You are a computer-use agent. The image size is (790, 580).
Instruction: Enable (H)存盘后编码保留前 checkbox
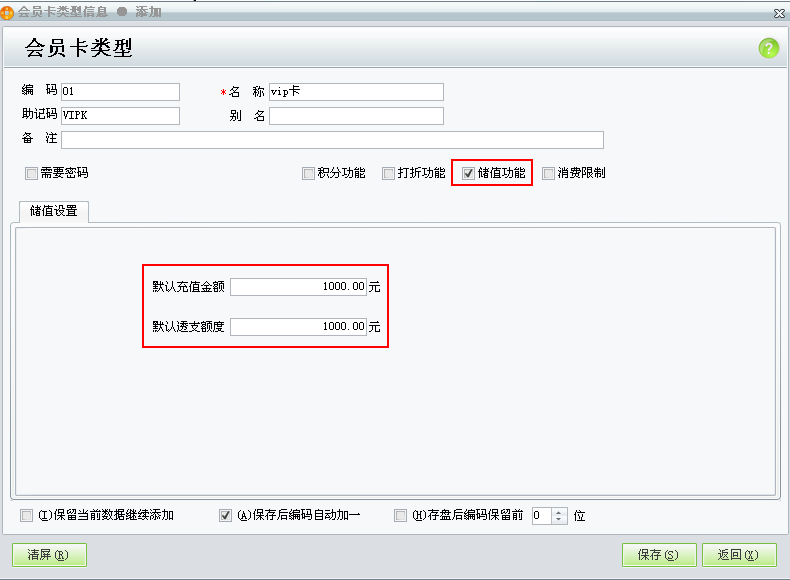point(400,515)
